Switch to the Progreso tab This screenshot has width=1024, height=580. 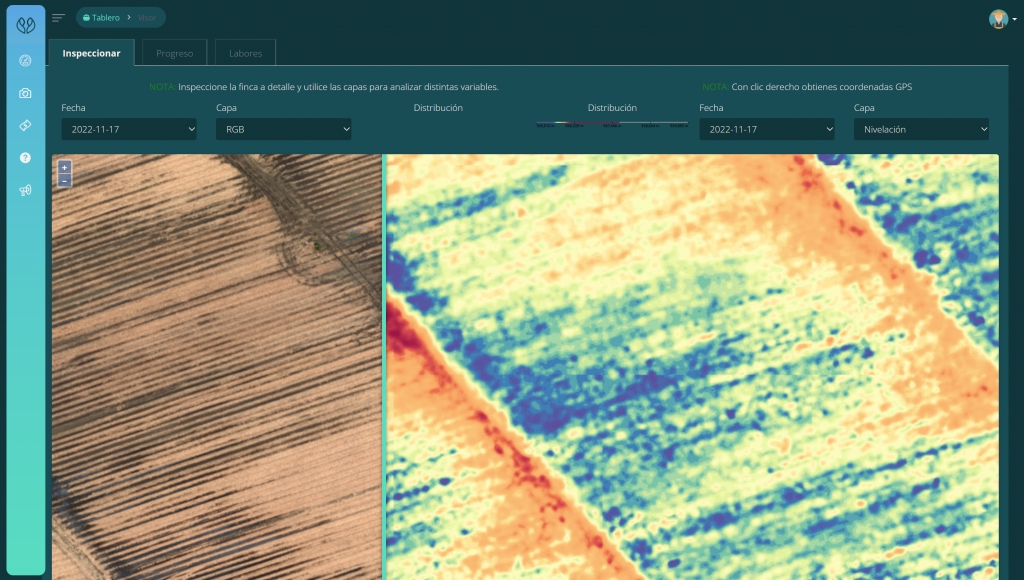[x=175, y=53]
